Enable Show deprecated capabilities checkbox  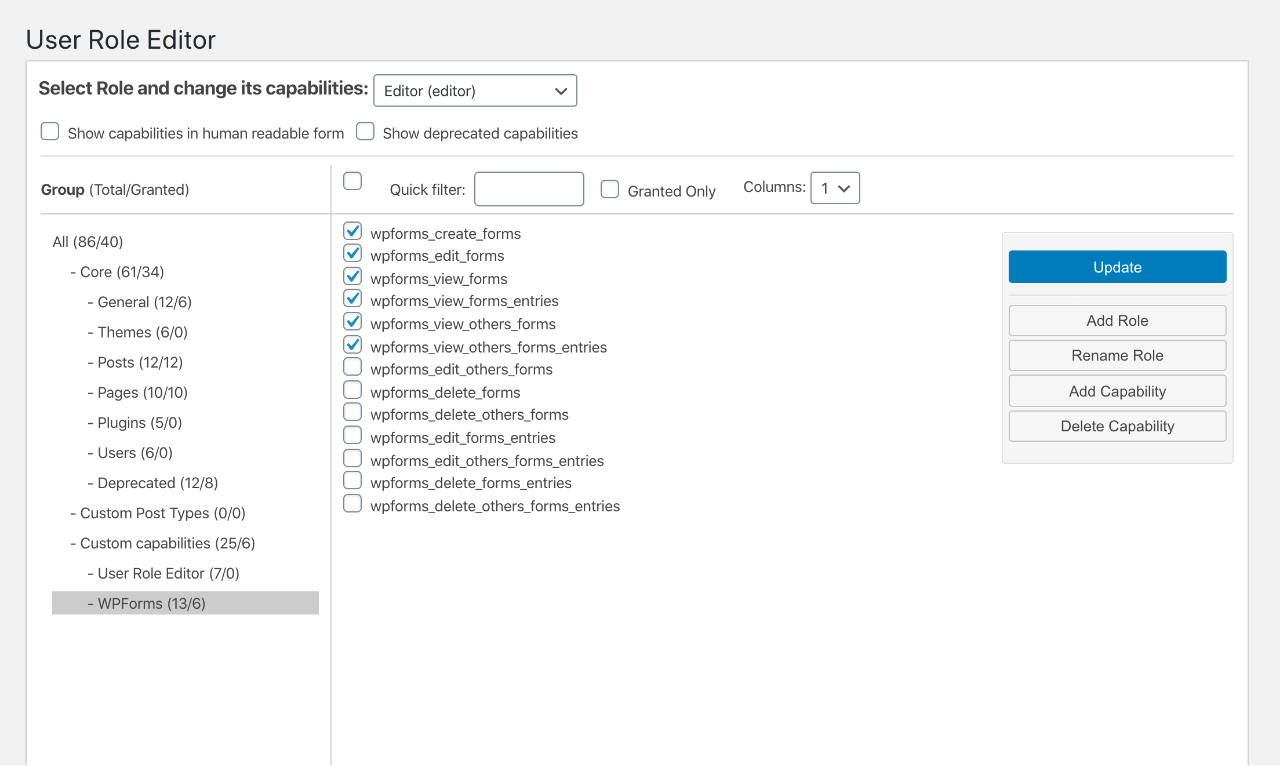[365, 132]
